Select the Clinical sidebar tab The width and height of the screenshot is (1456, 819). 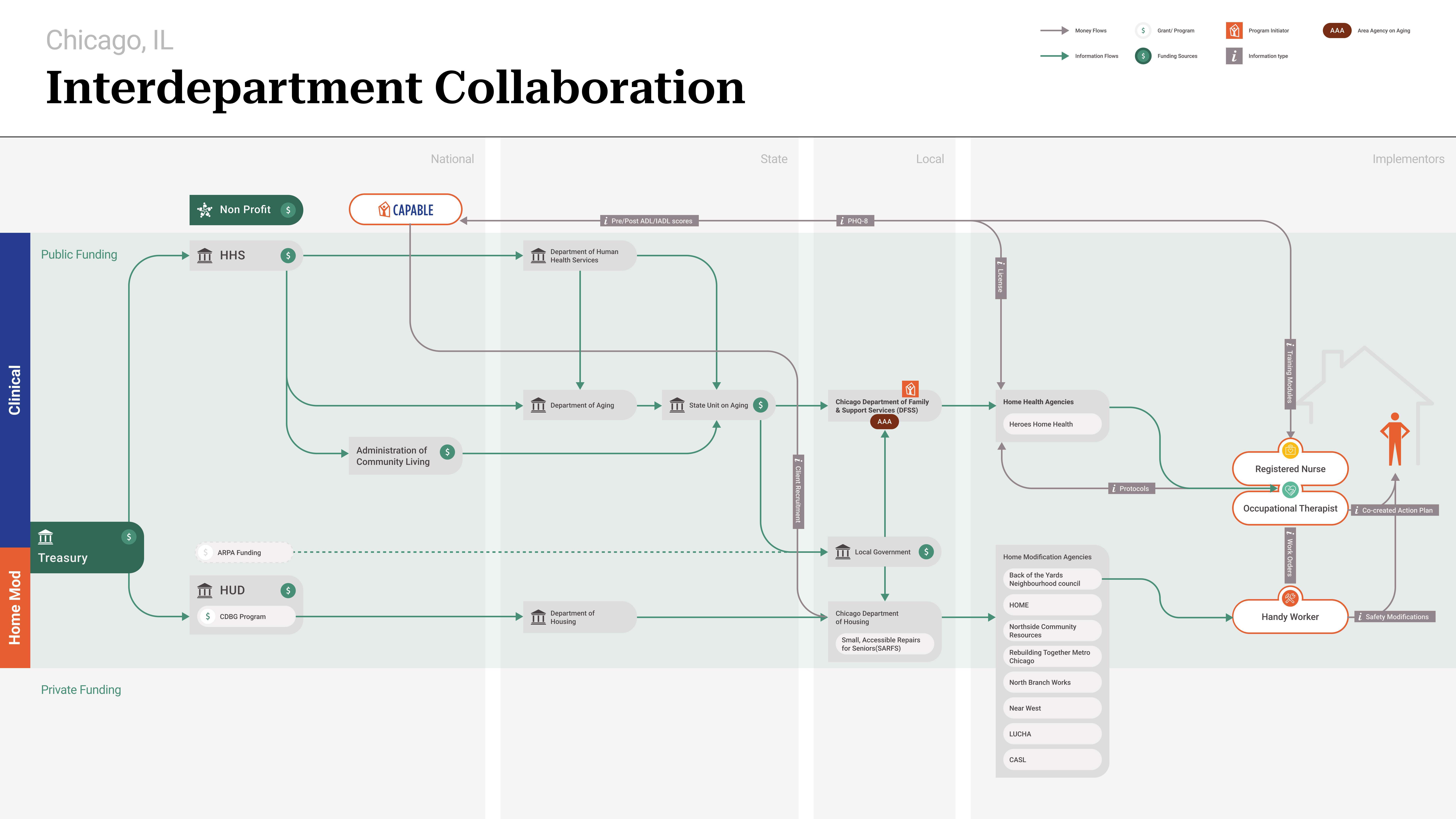coord(15,390)
